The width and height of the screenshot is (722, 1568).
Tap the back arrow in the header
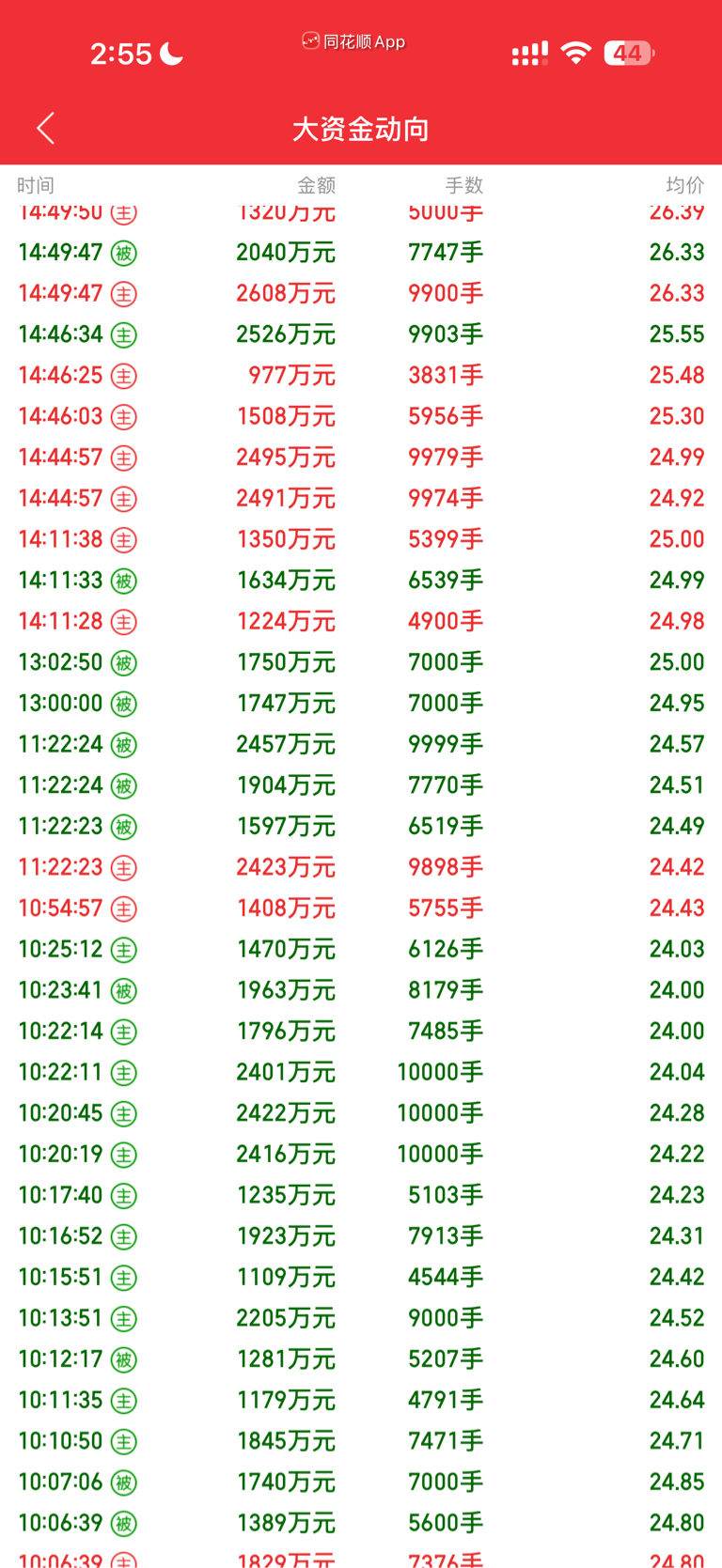coord(45,129)
